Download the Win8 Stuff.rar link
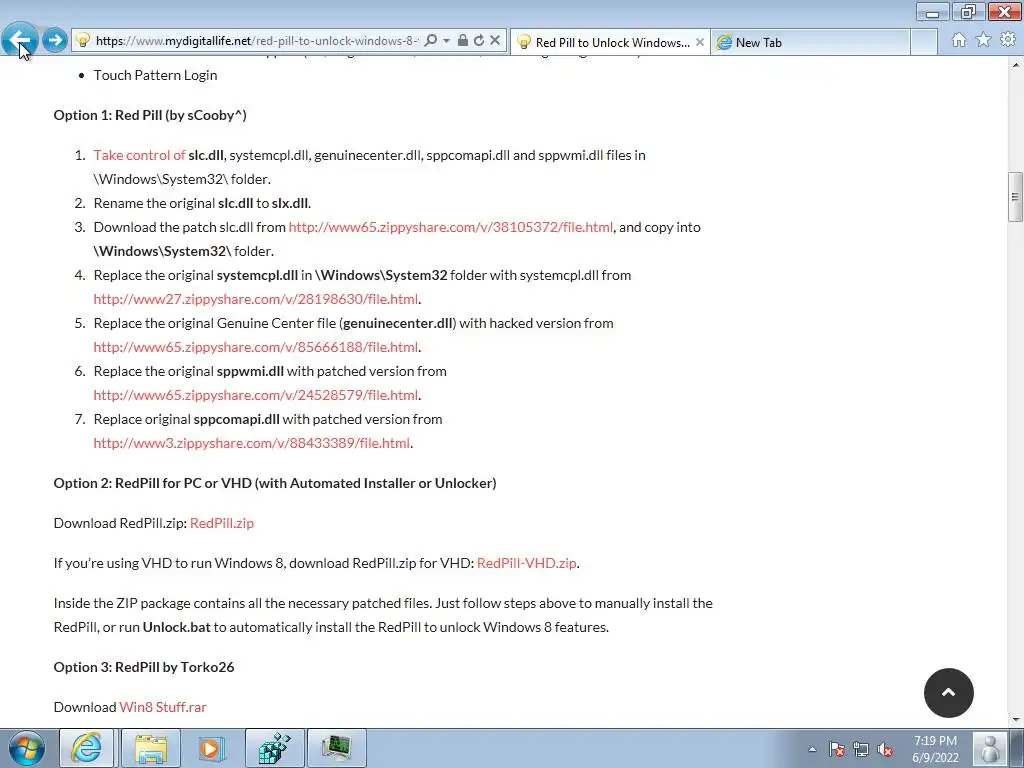The height and width of the screenshot is (768, 1024). [163, 707]
